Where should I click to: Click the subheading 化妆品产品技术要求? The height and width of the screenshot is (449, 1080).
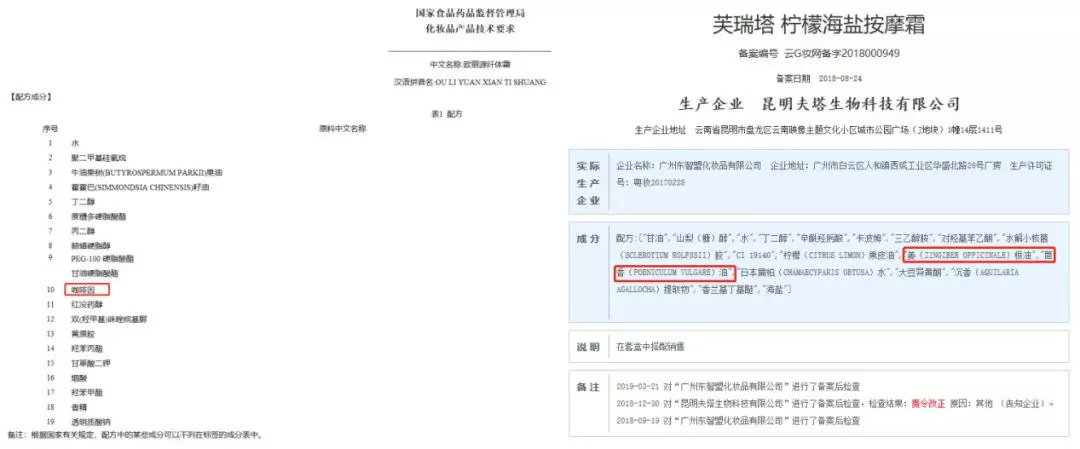tap(469, 28)
